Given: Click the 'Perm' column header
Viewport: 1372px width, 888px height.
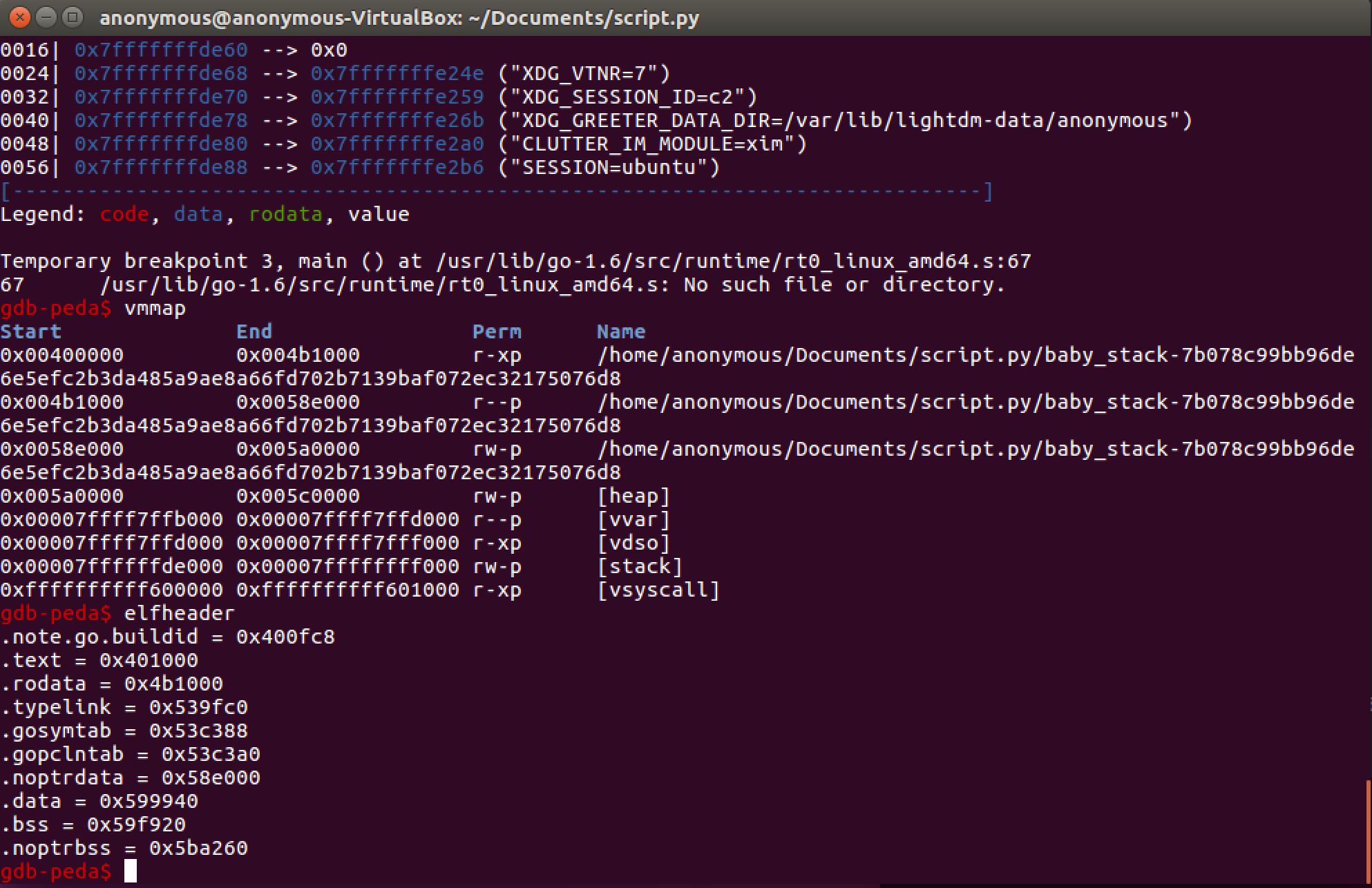Looking at the screenshot, I should (x=497, y=331).
